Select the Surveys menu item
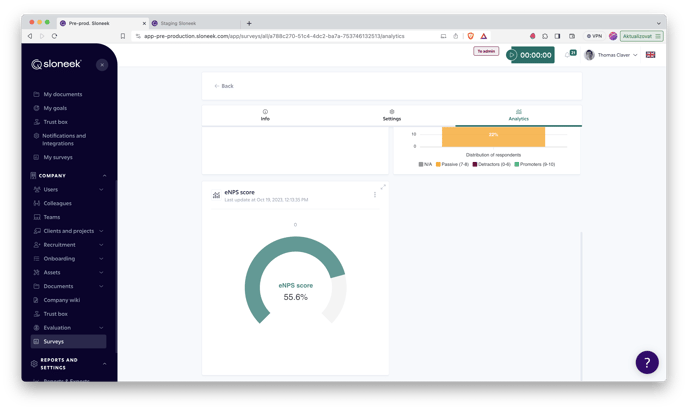 click(68, 342)
